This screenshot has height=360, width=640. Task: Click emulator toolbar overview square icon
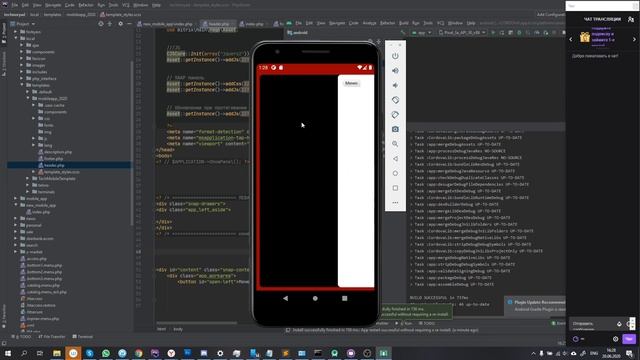pyautogui.click(x=395, y=188)
